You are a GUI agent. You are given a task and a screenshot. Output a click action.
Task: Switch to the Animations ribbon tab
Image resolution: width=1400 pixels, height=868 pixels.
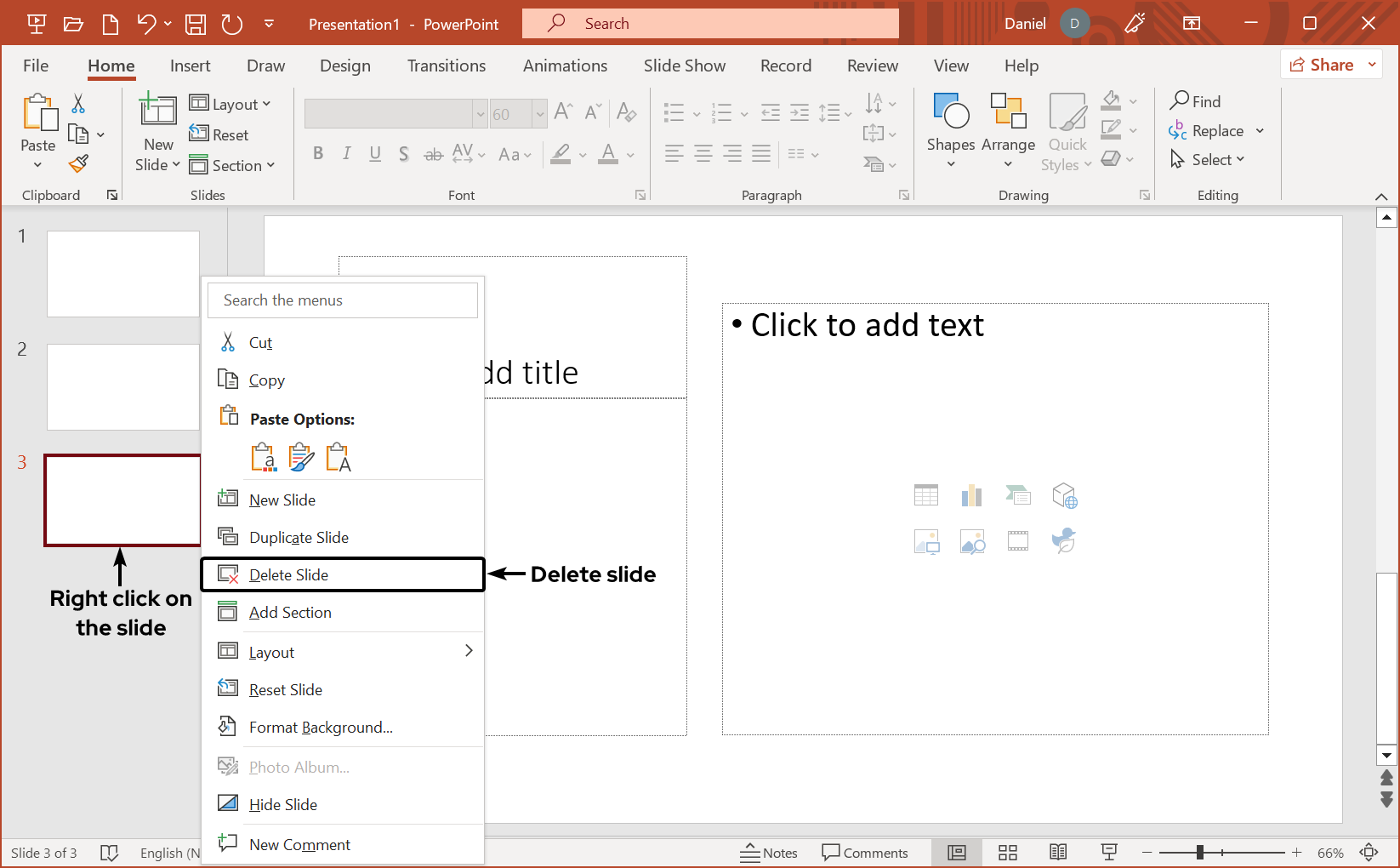(x=565, y=66)
